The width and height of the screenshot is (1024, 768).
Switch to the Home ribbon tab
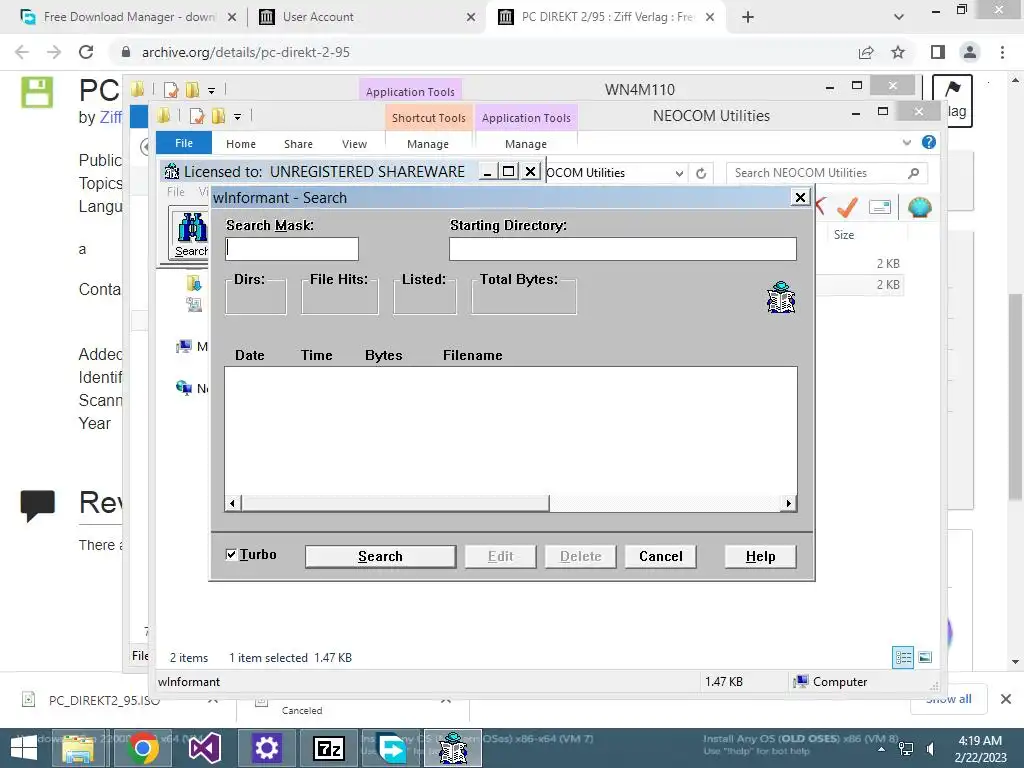tap(241, 144)
